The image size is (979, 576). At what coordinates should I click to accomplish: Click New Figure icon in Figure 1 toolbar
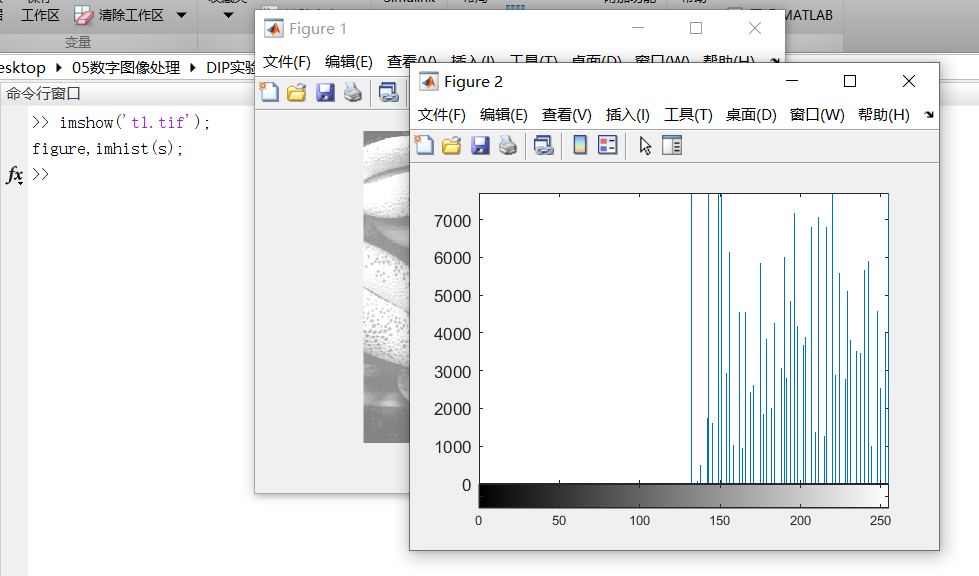tap(269, 92)
